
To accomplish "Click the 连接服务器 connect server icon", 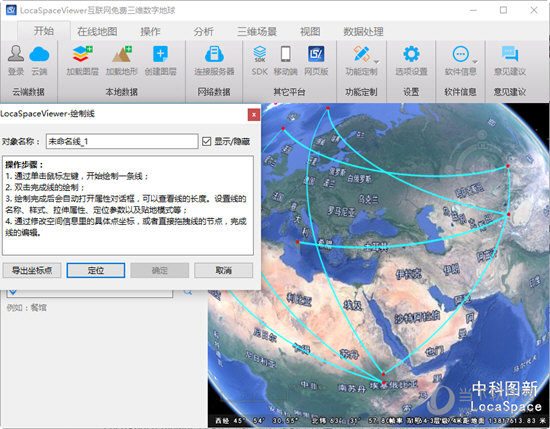I will pyautogui.click(x=214, y=54).
